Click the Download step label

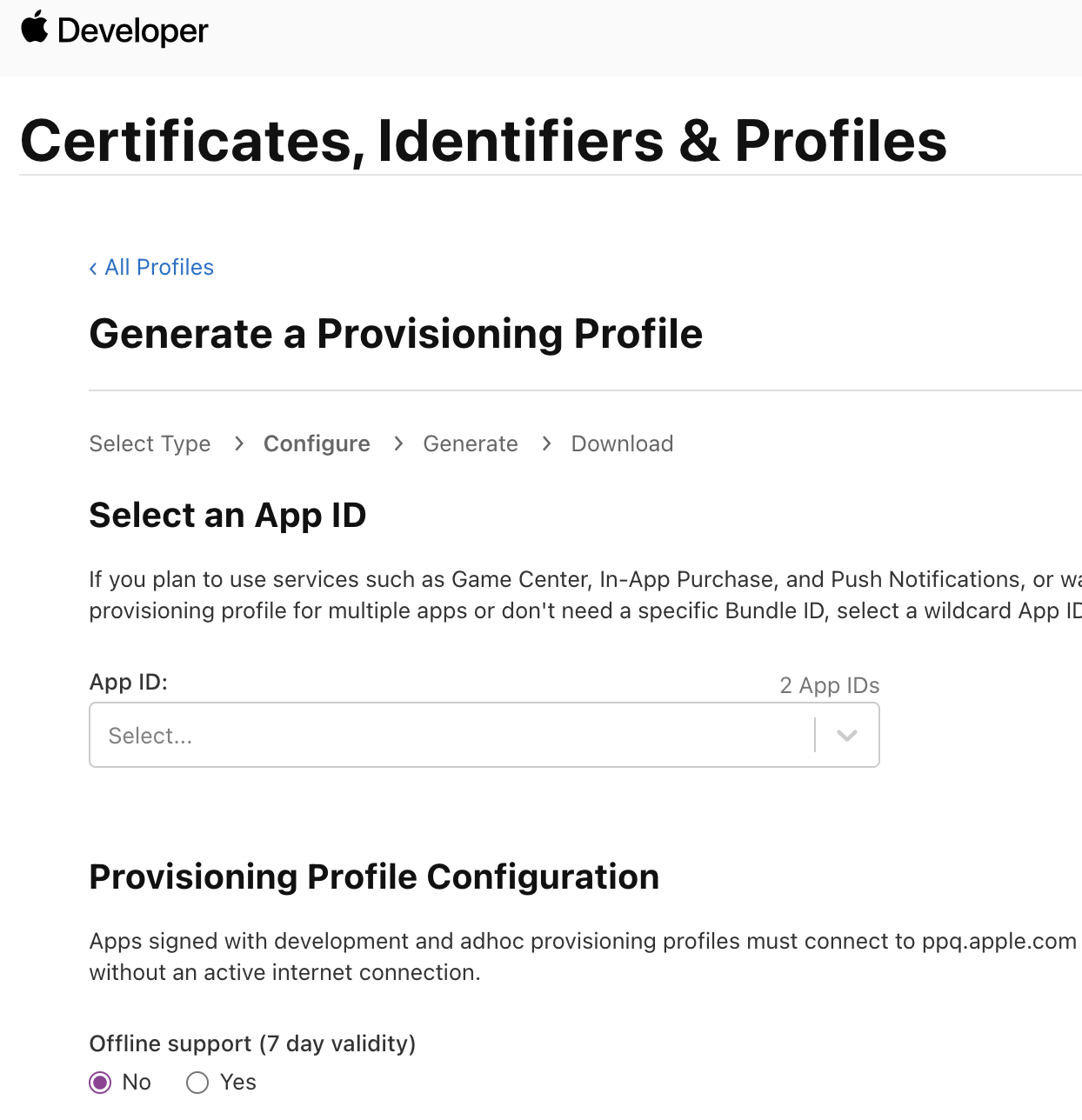pos(622,443)
